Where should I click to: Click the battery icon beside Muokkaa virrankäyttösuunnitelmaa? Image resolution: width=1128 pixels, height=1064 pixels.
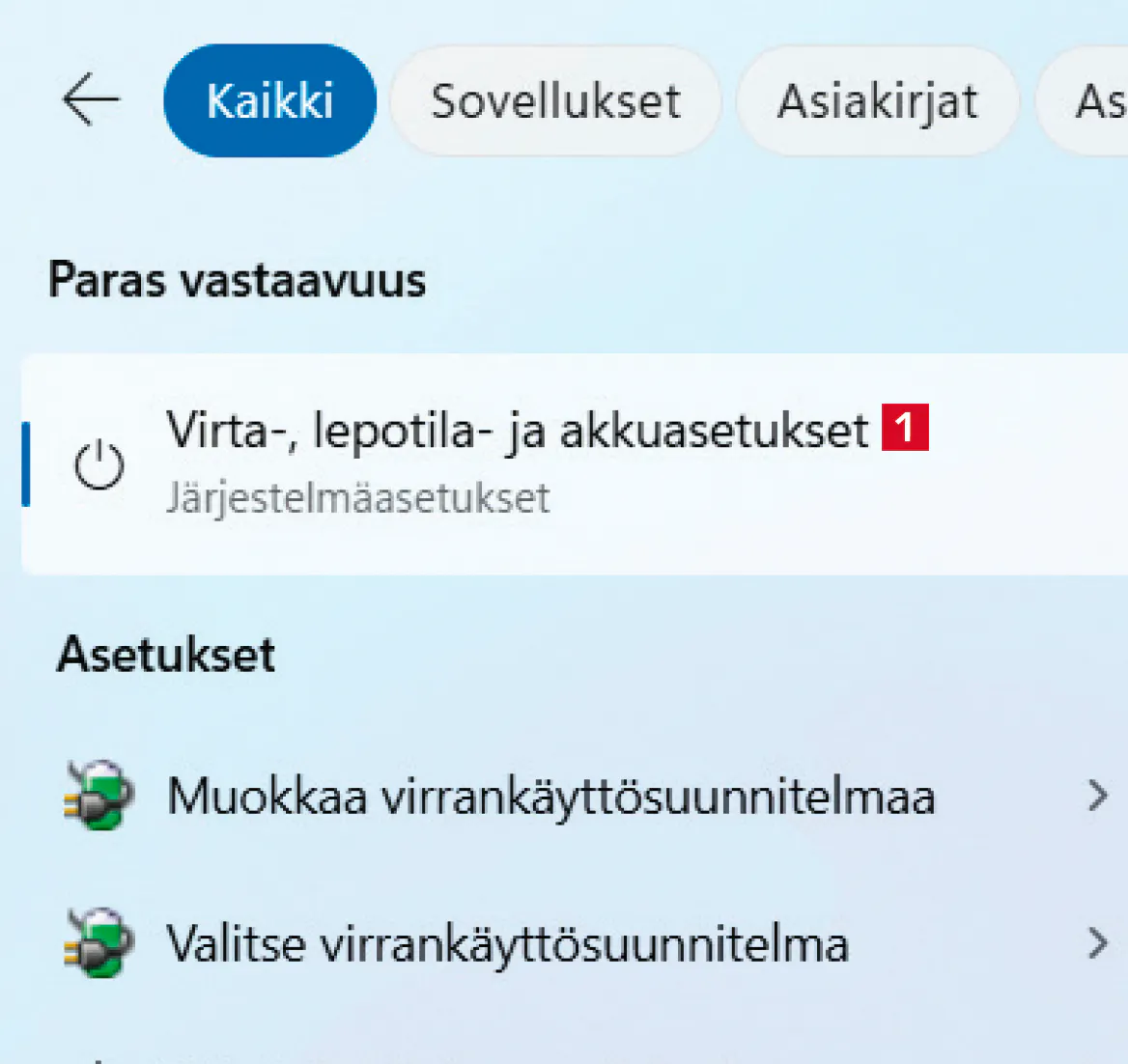tap(99, 796)
